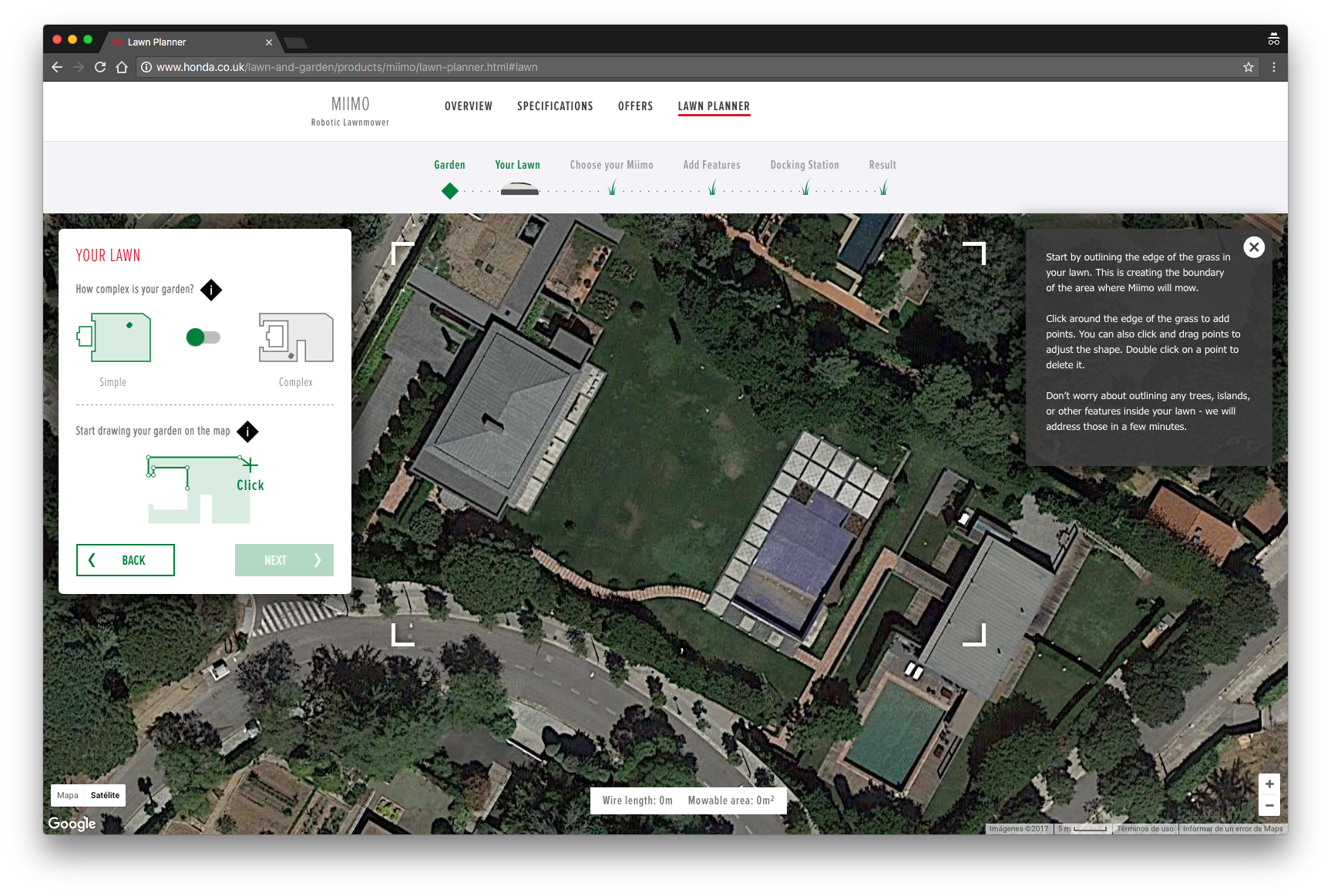Close the Lawn Planner browser tab
The image size is (1331, 896).
269,42
